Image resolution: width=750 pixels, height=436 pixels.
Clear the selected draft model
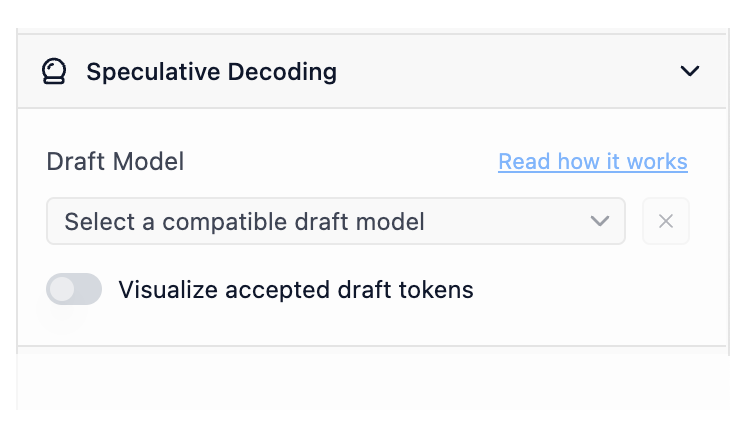click(666, 221)
